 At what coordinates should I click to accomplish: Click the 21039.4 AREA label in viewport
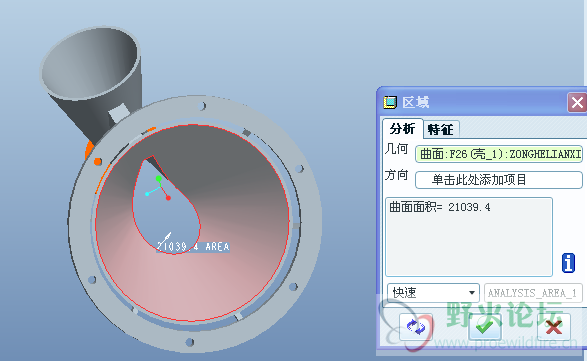[x=193, y=246]
